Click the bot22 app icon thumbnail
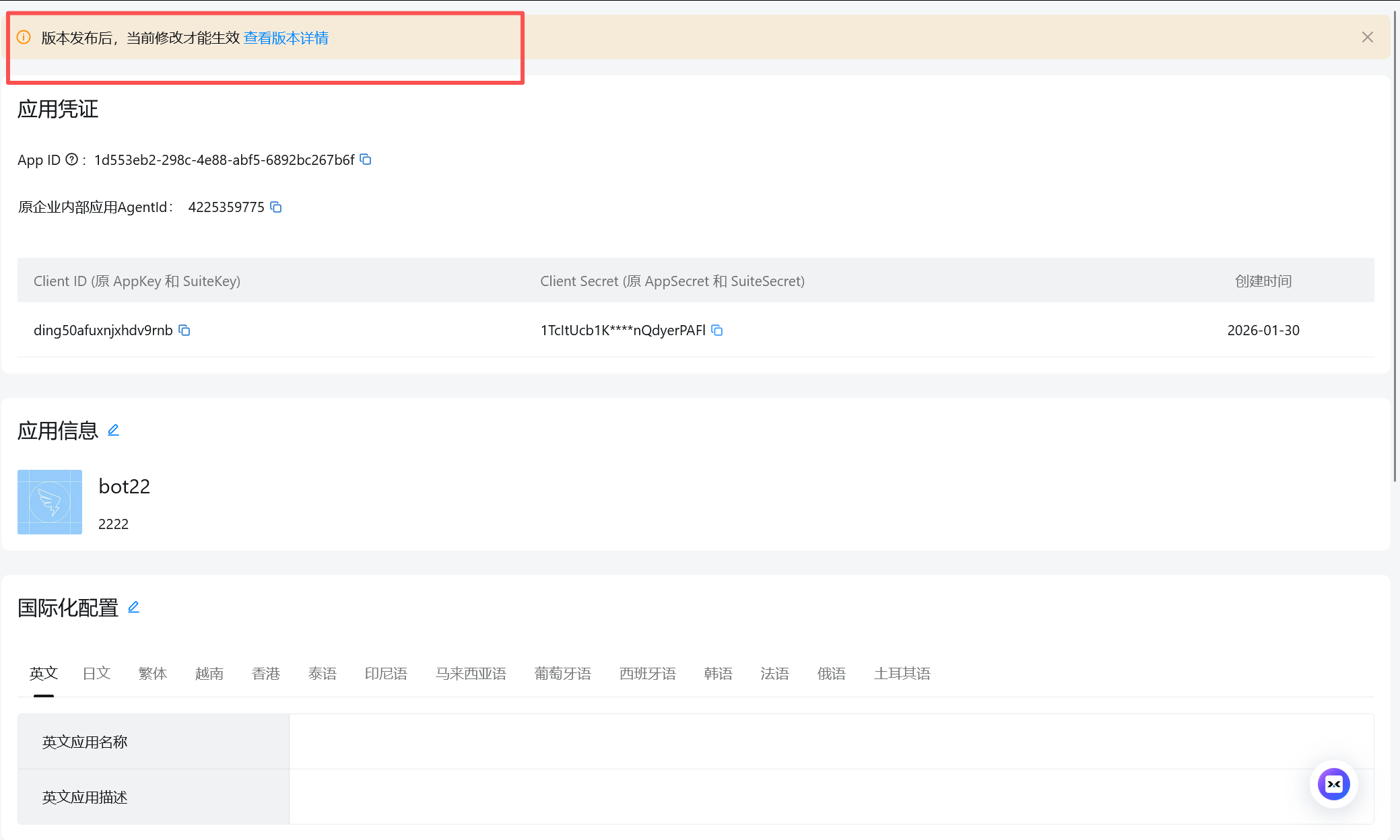 [50, 502]
